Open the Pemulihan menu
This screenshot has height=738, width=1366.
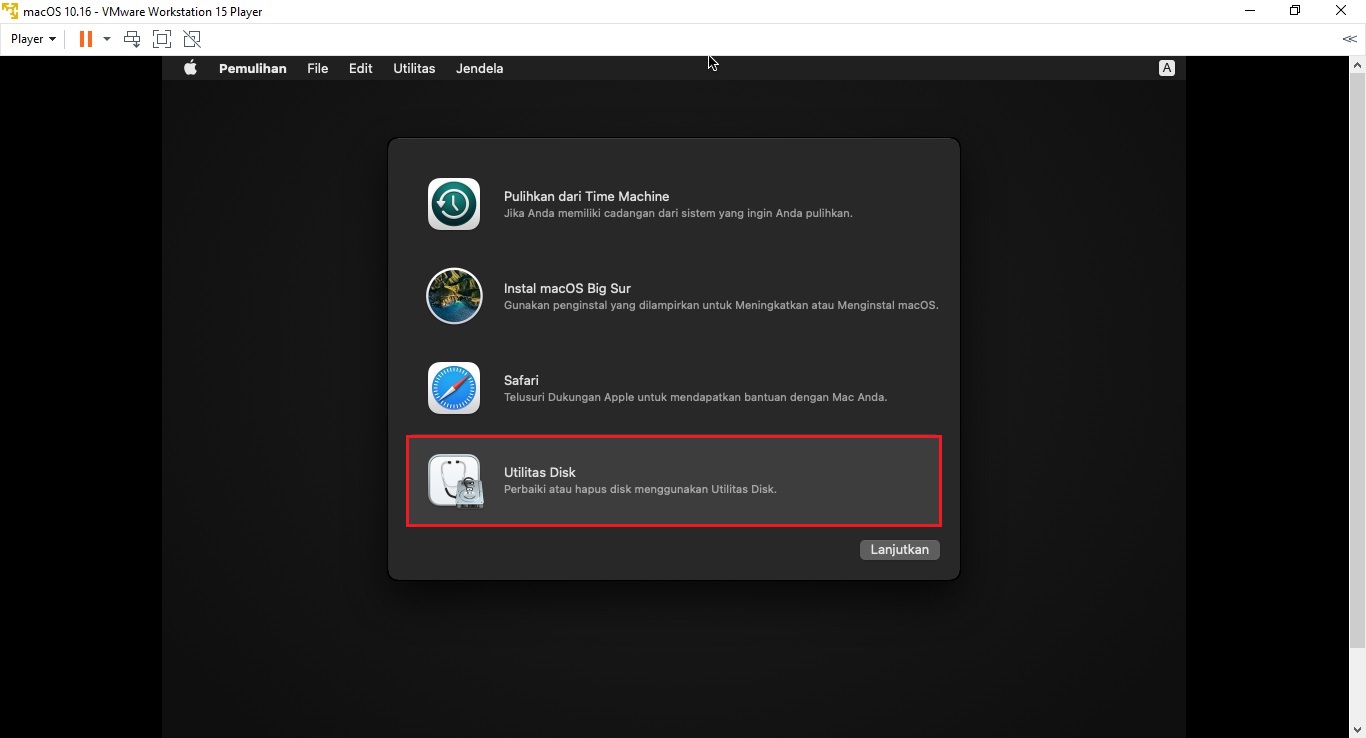coord(253,68)
